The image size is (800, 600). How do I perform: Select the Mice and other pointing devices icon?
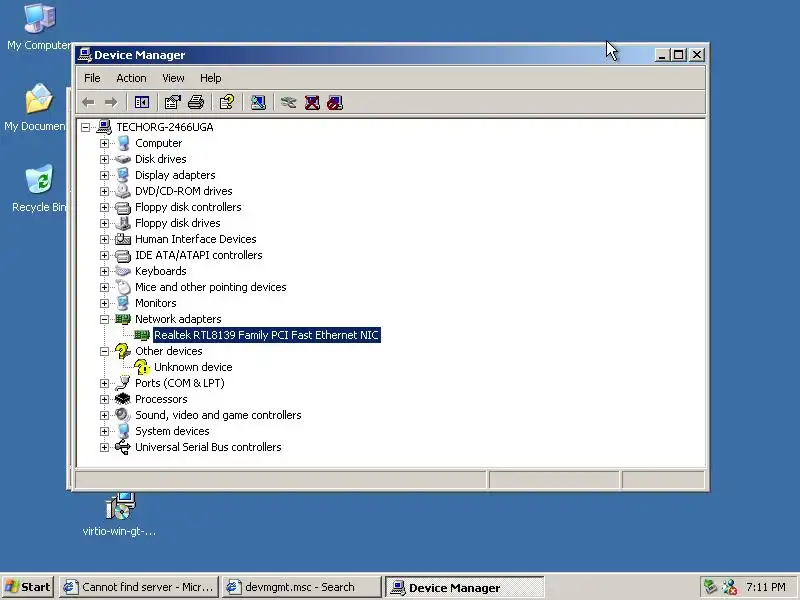point(123,287)
